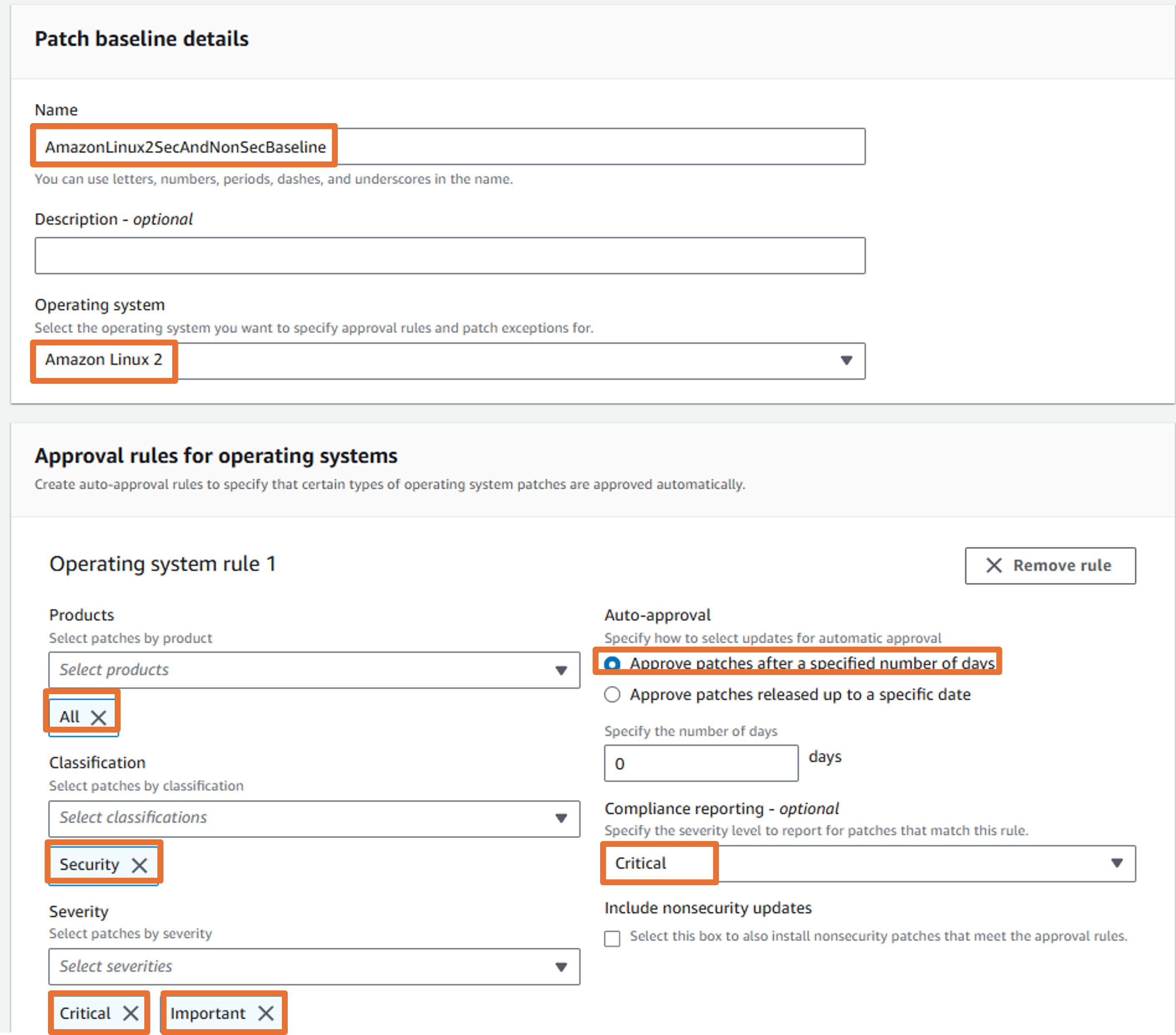Viewport: 1176px width, 1035px height.
Task: Click the Operating system dropdown arrow
Action: 846,360
